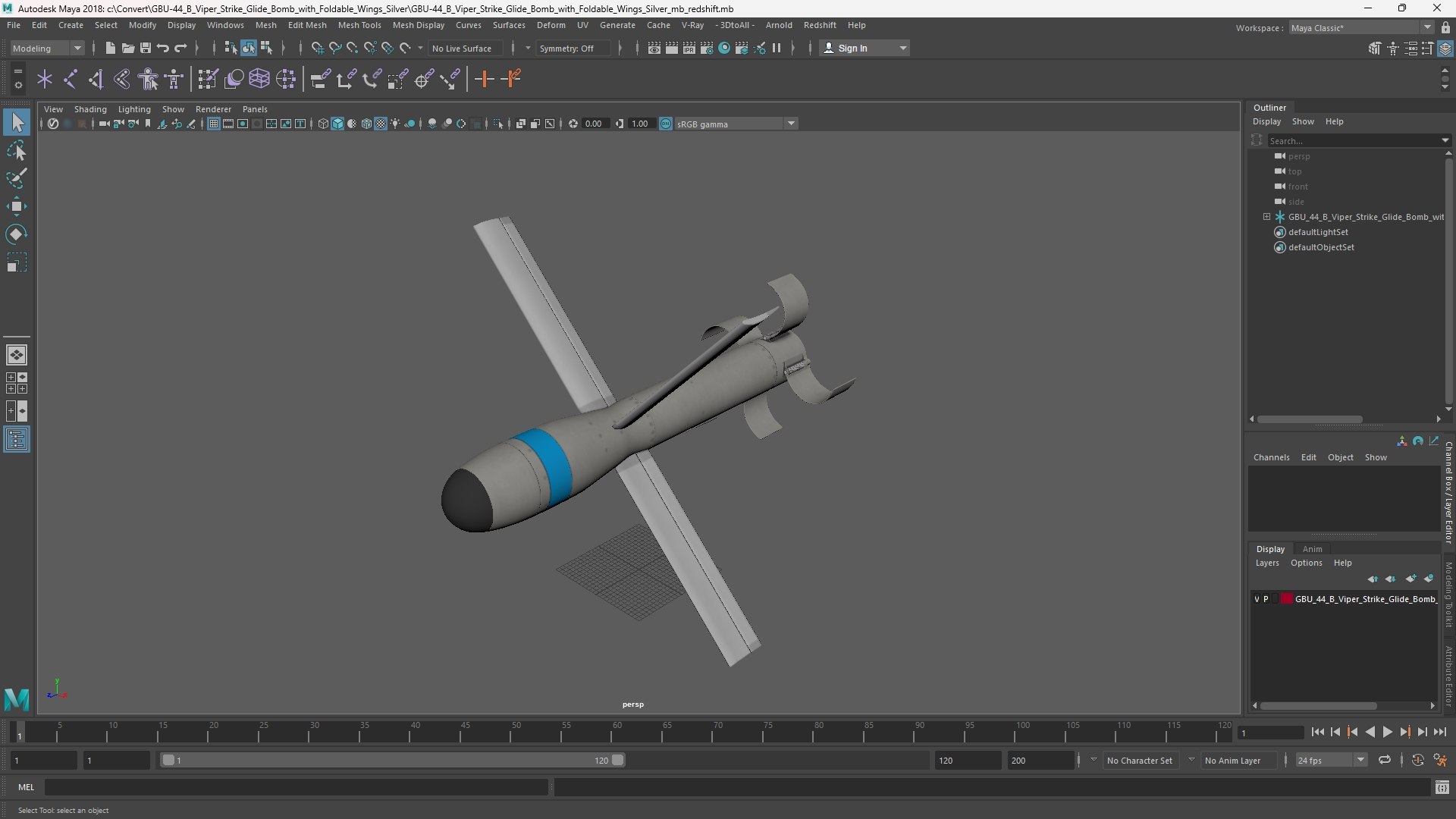
Task: Select defaultLightSet in the Outliner
Action: (x=1318, y=232)
